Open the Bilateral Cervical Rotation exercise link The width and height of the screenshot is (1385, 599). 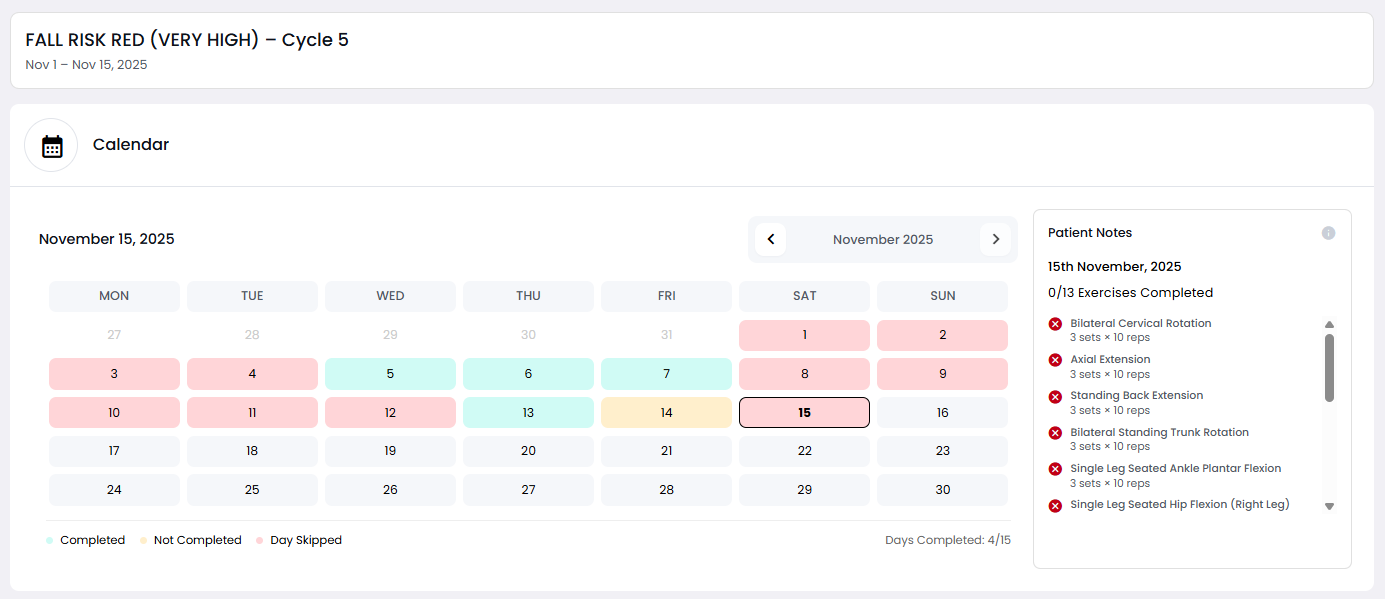pos(1140,323)
